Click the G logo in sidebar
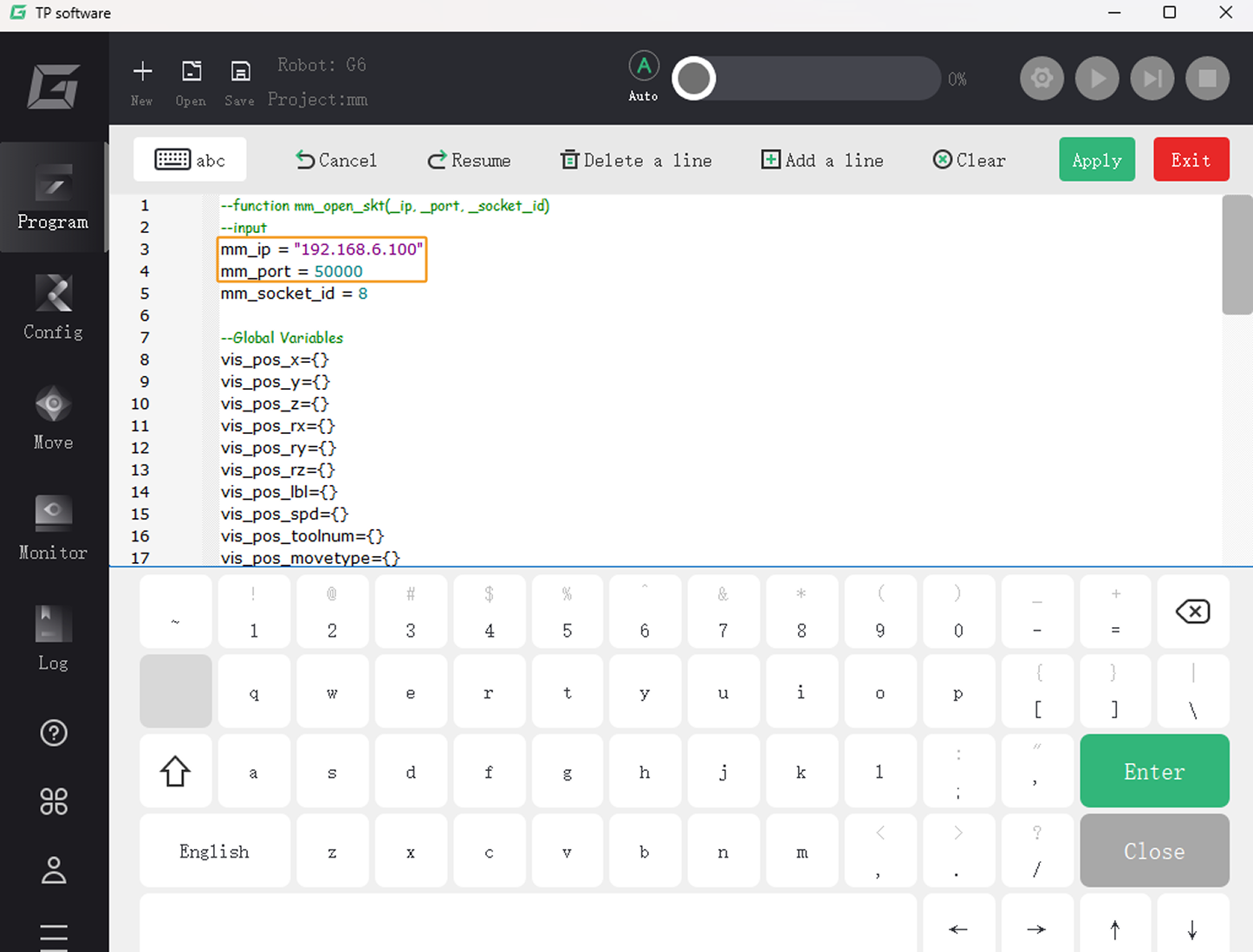 pos(53,86)
